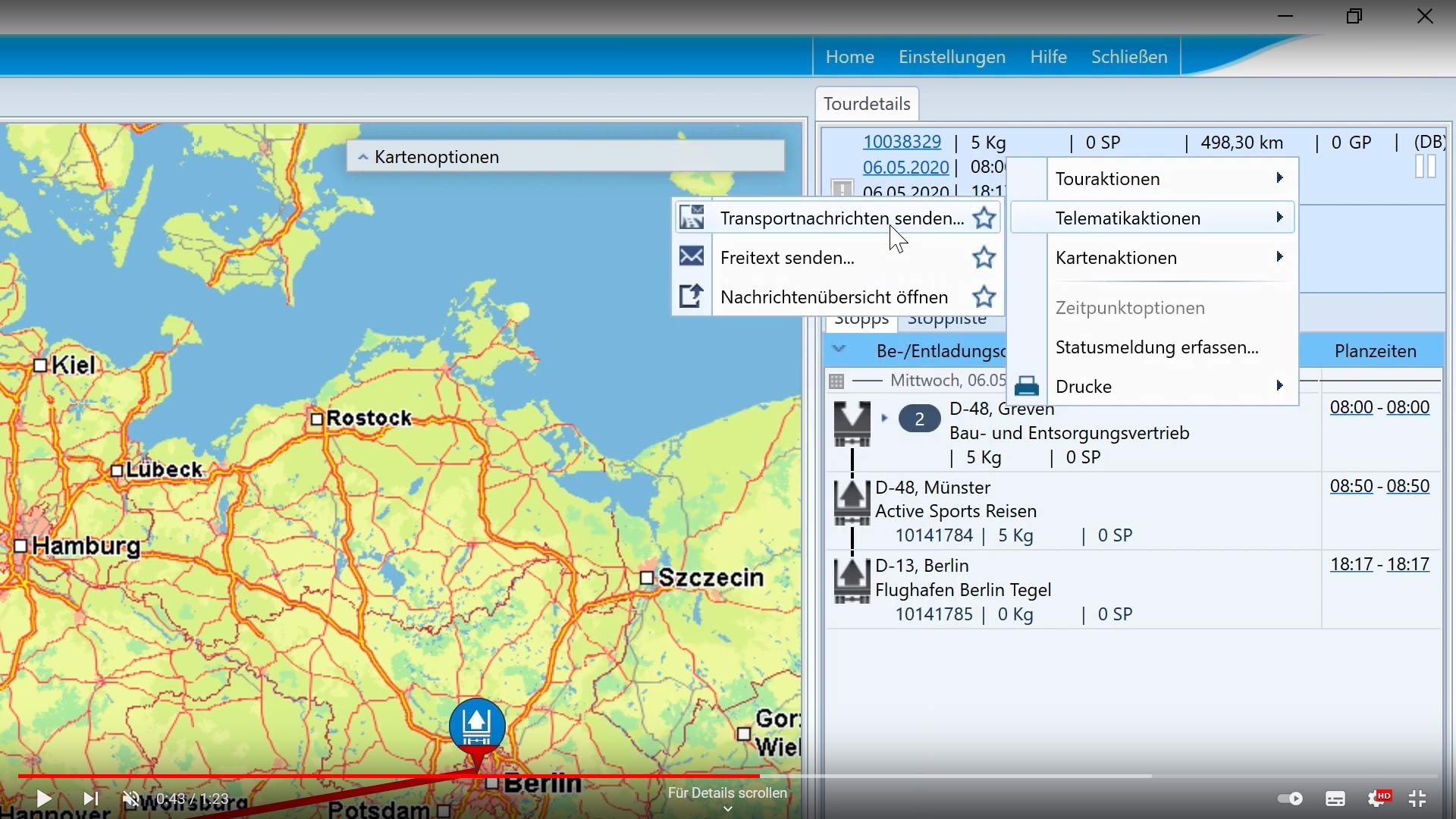The image size is (1456, 819).
Task: Click the Nachrichtenübersicht öffnen export icon
Action: [x=692, y=297]
